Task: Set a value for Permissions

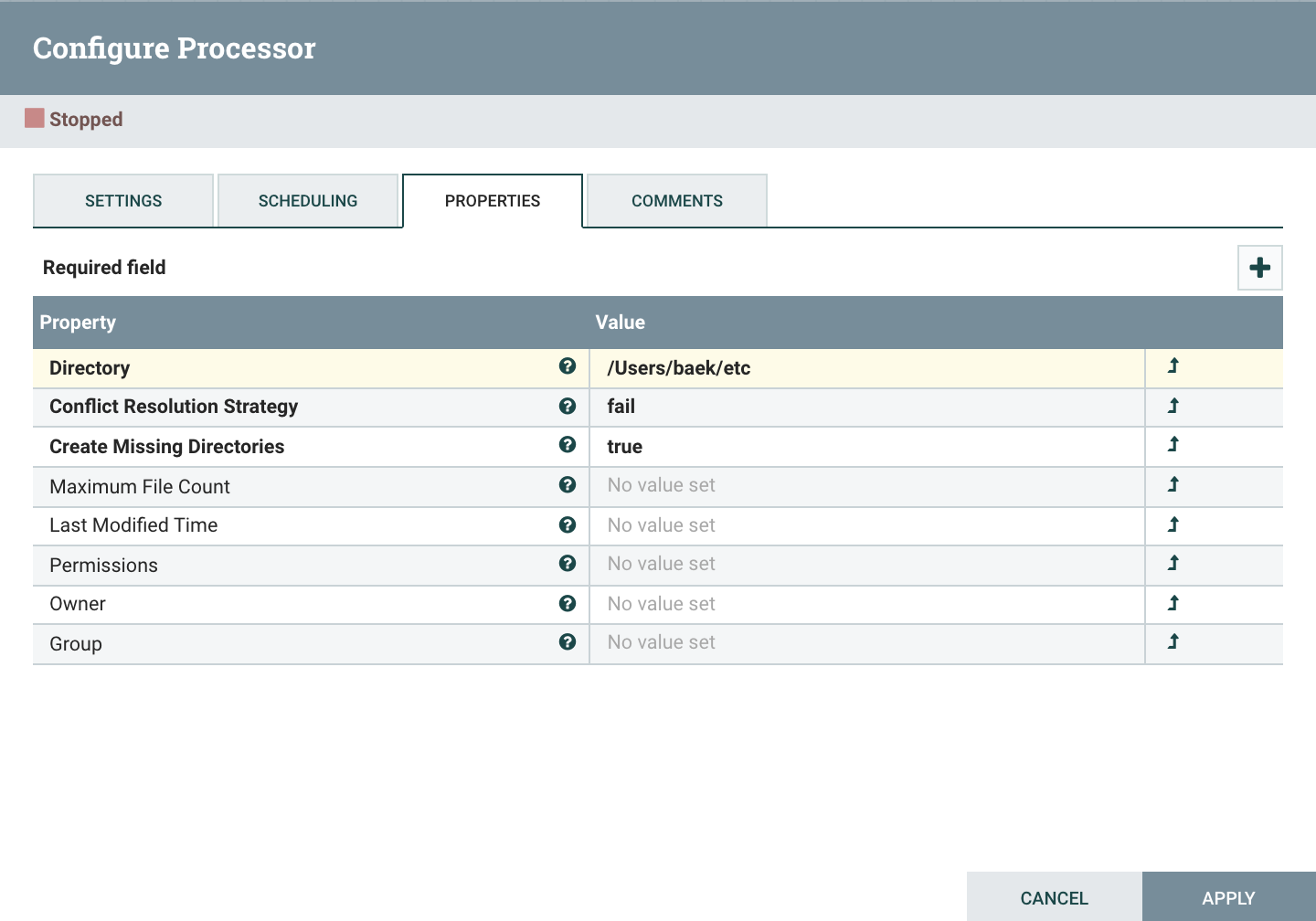Action: point(867,565)
